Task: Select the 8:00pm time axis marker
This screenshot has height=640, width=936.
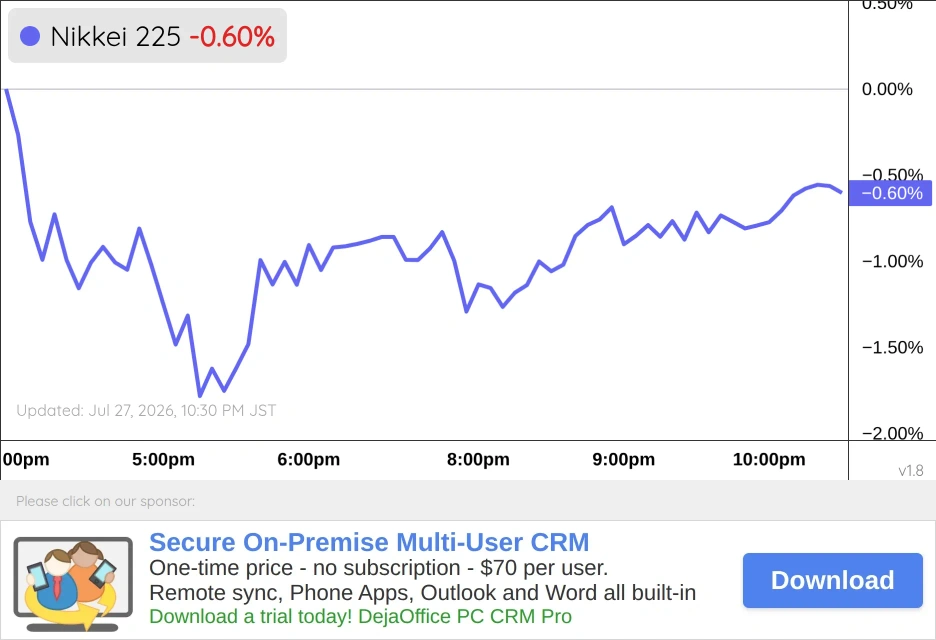Action: pyautogui.click(x=478, y=459)
